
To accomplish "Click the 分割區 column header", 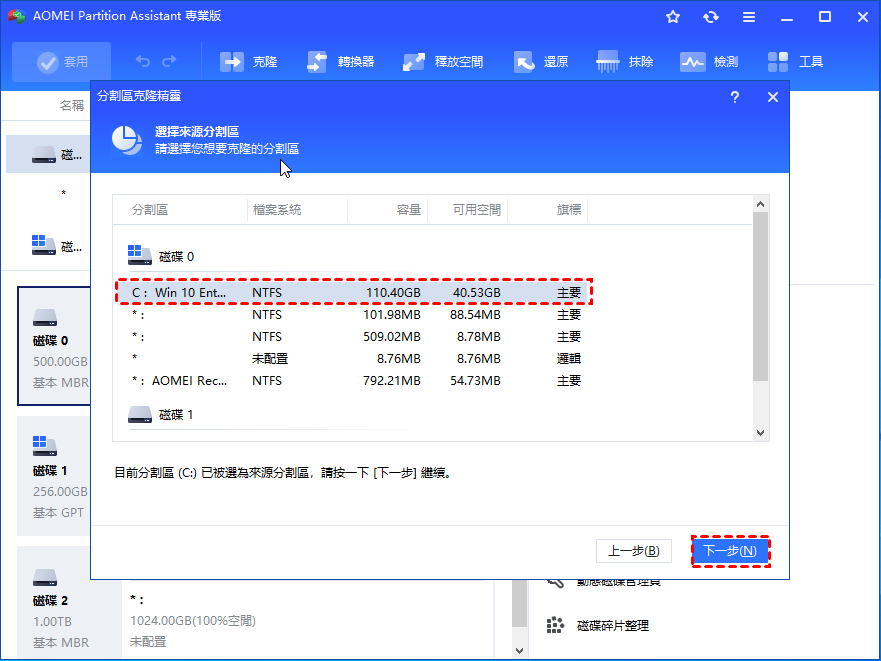I will [x=150, y=210].
